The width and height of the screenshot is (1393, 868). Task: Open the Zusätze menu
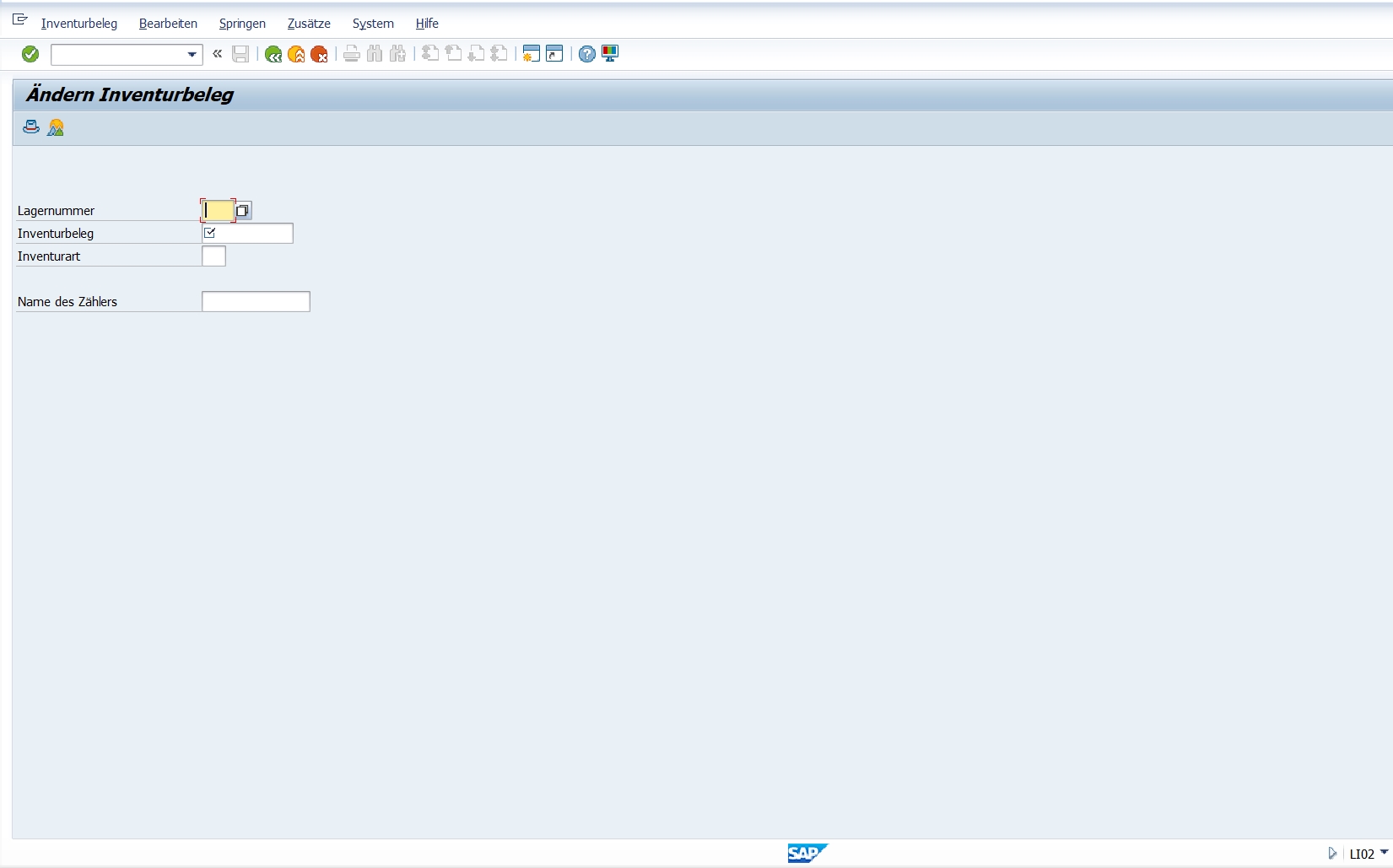pos(309,24)
